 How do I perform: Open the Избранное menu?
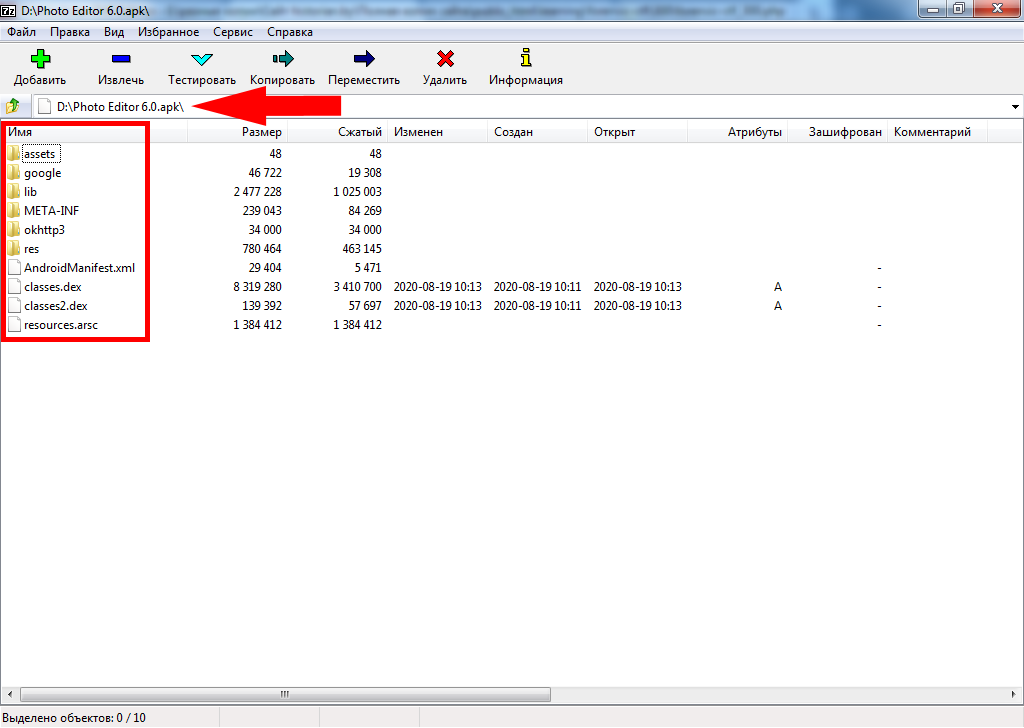coord(168,32)
